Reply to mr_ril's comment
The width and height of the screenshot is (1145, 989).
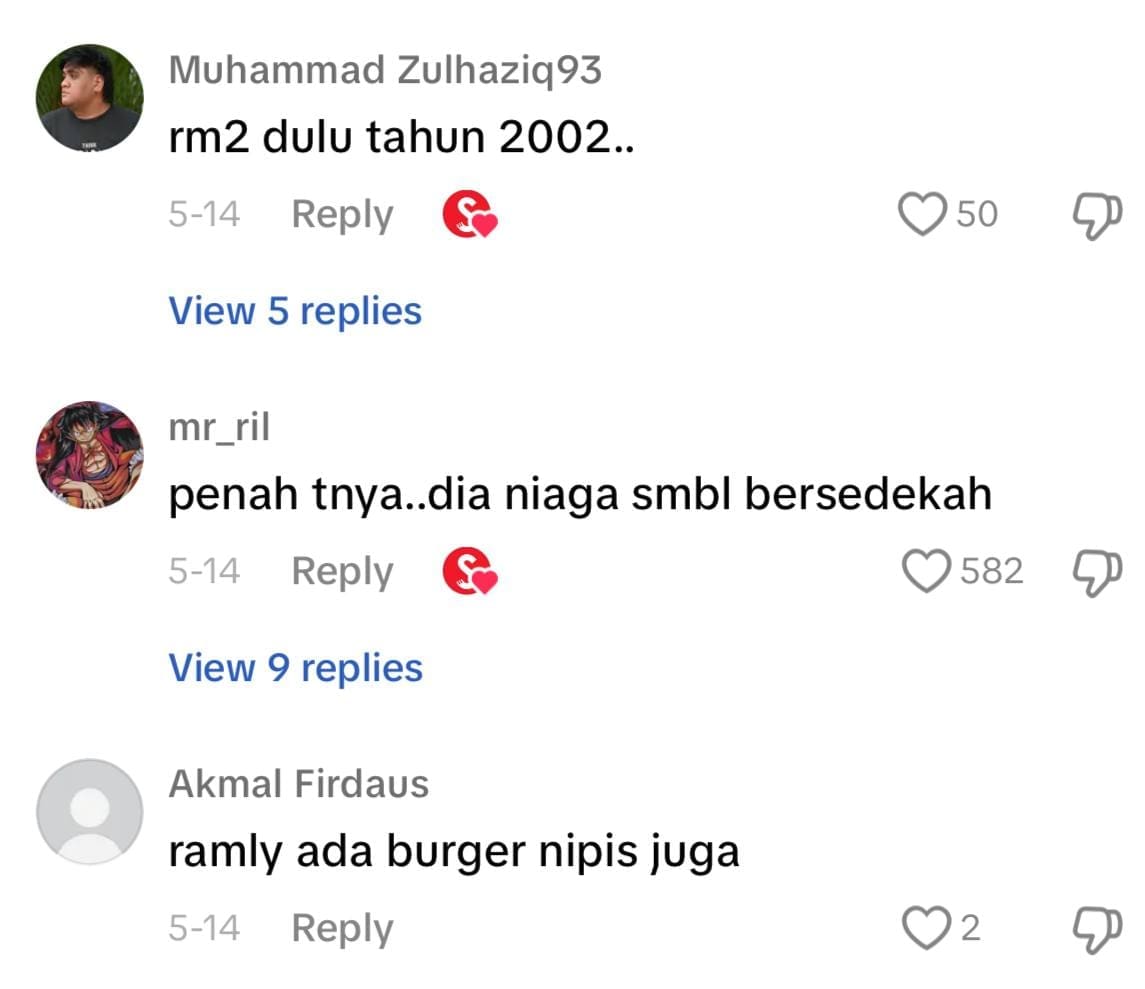point(342,572)
